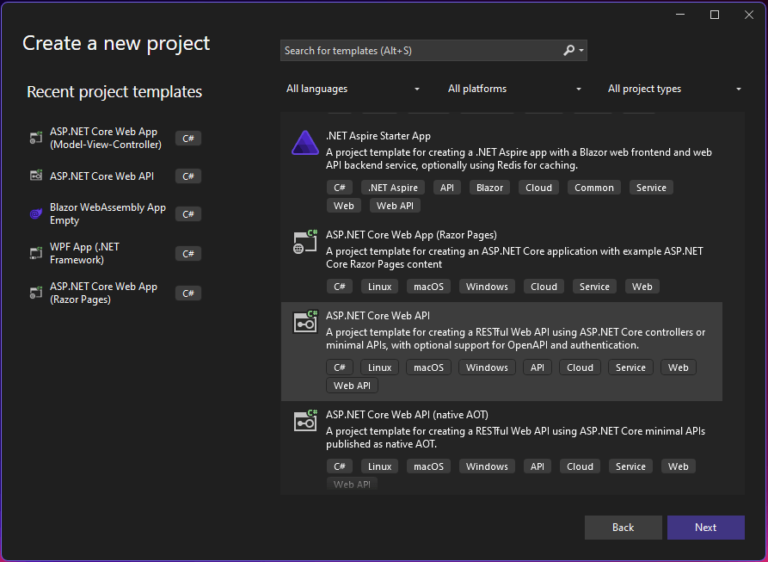Click the search magnifier icon in template search
Image resolution: width=768 pixels, height=562 pixels.
tap(569, 50)
